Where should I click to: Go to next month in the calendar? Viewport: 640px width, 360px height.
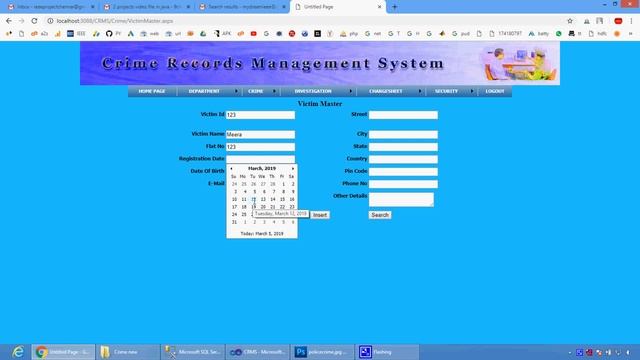pos(293,169)
